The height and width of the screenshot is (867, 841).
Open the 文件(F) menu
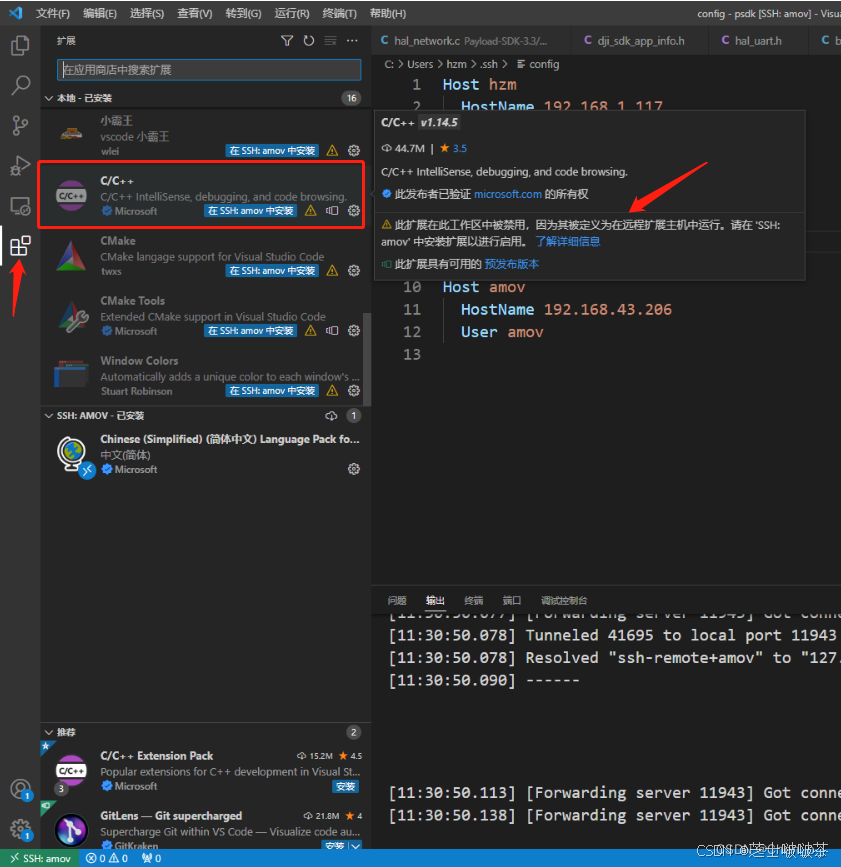53,13
